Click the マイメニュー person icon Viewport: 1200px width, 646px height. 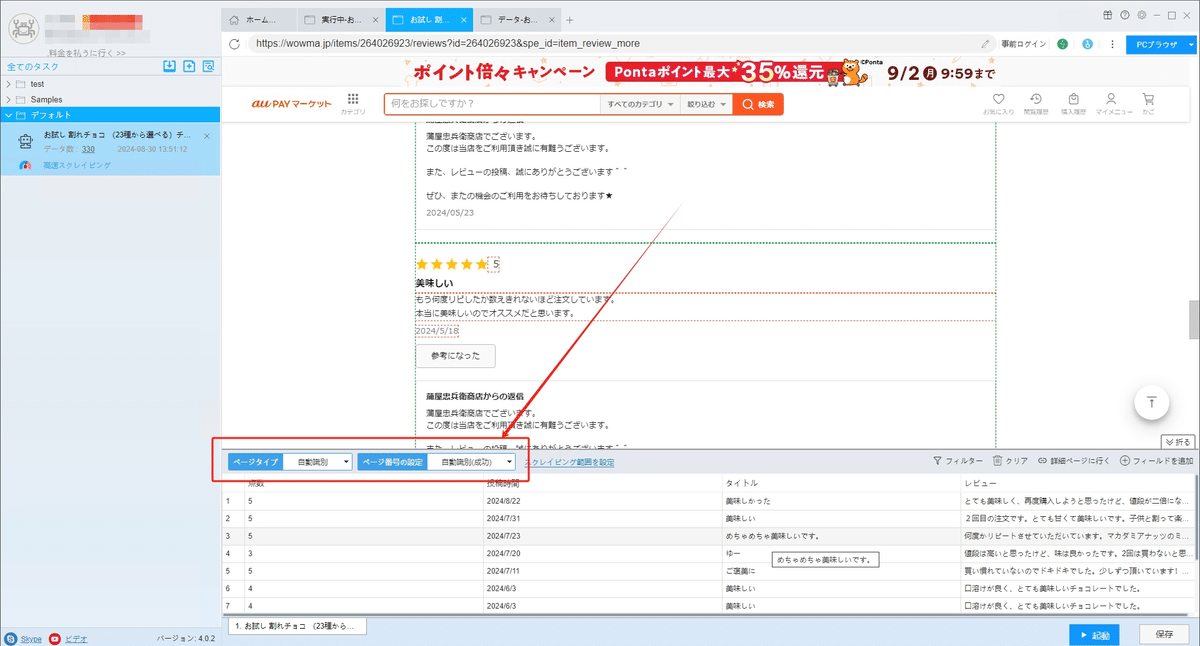coord(1111,99)
